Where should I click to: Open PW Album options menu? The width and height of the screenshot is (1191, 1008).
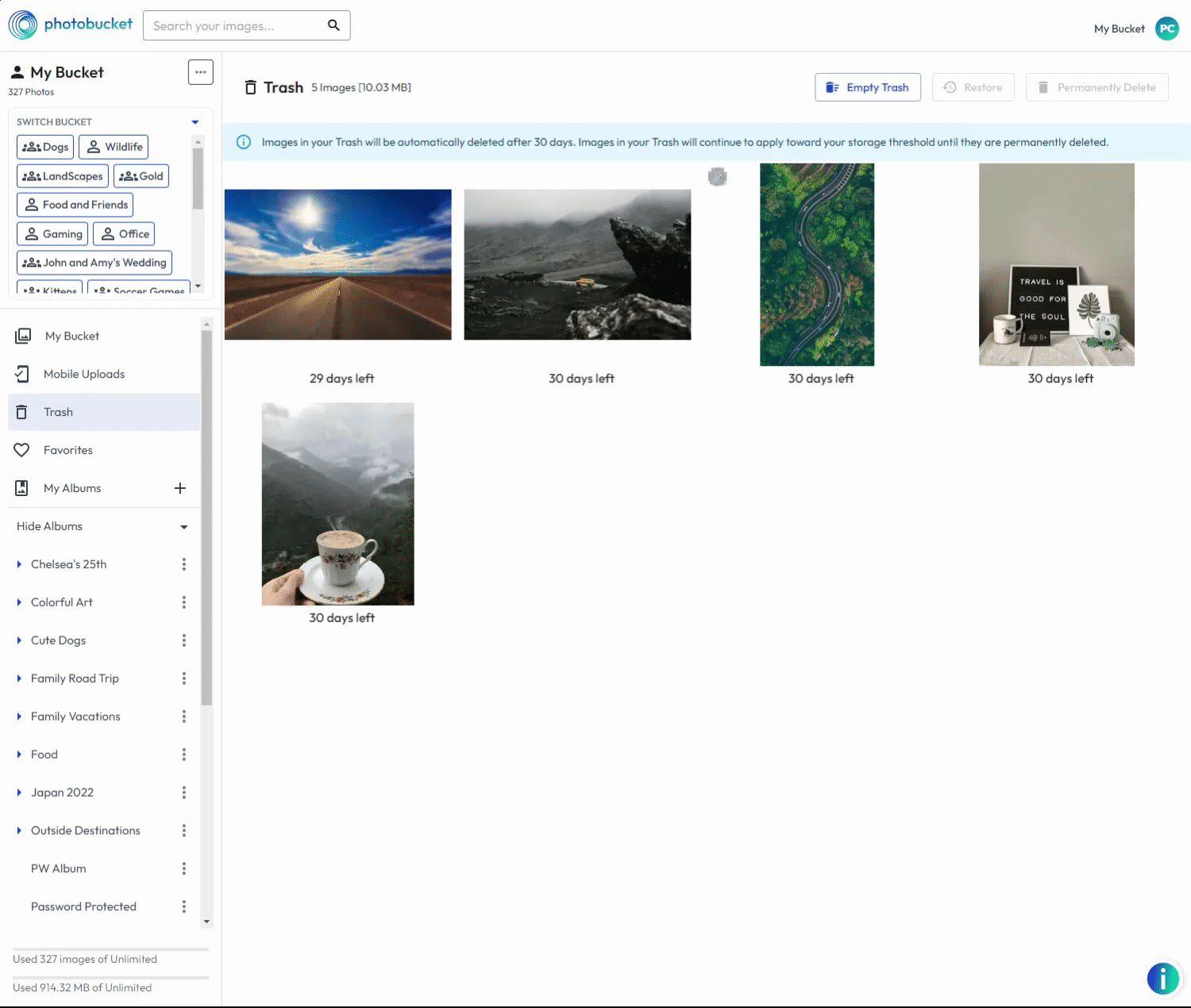click(184, 869)
